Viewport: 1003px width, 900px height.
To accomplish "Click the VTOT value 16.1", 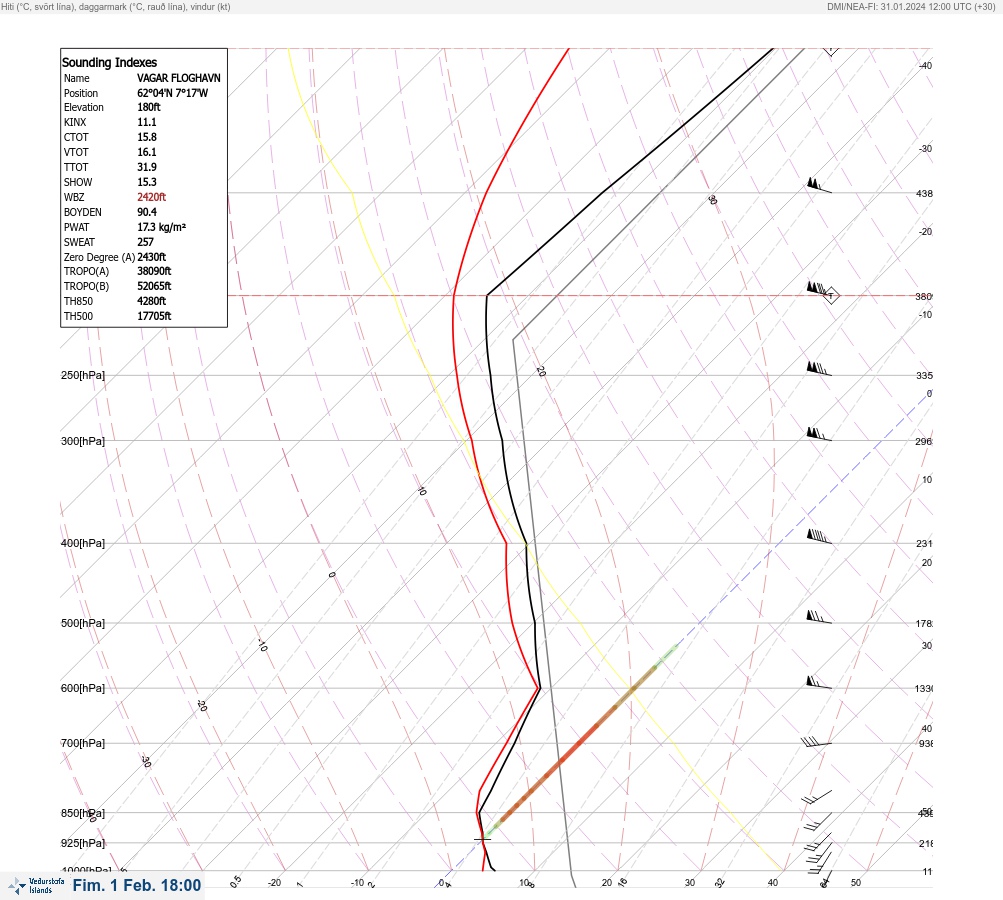I will tap(146, 152).
